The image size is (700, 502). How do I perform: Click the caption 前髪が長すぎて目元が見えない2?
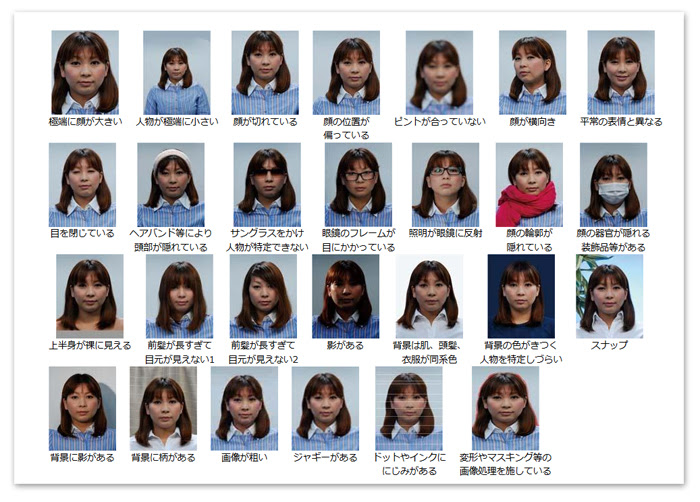click(263, 352)
